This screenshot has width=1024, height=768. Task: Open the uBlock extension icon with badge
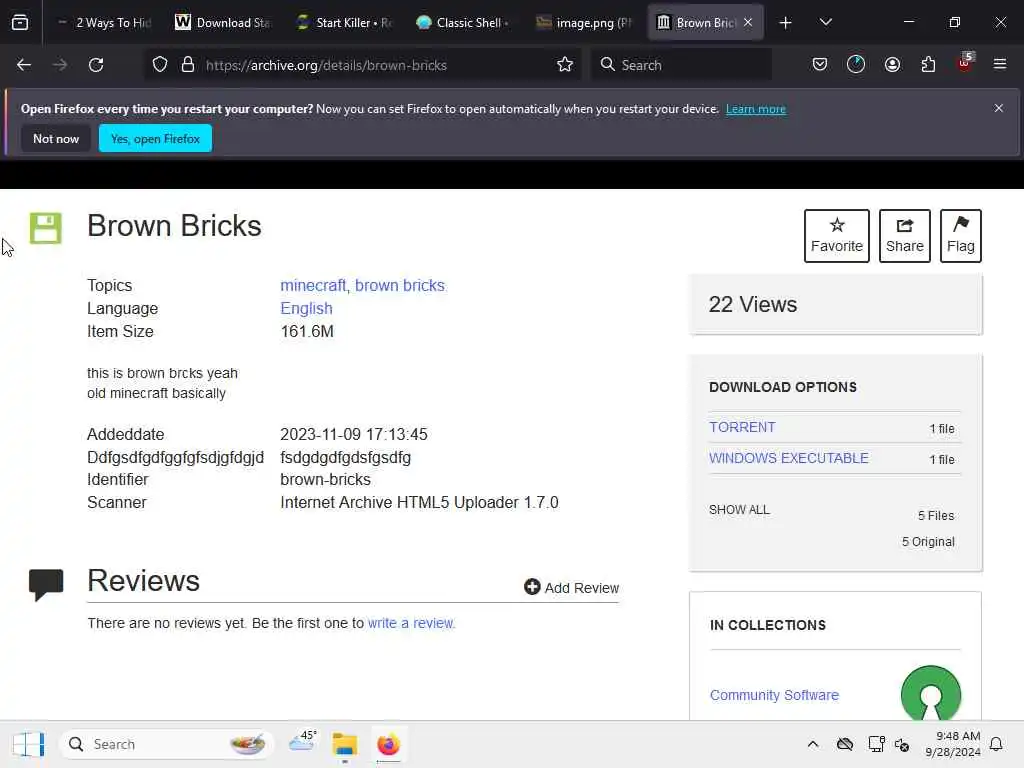[965, 63]
